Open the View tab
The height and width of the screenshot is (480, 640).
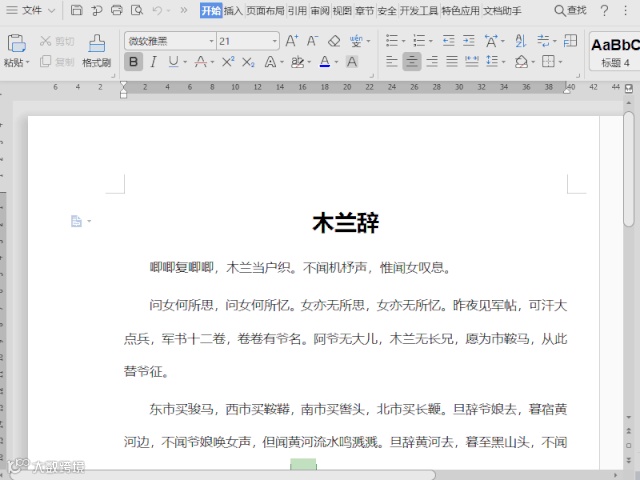(x=342, y=11)
